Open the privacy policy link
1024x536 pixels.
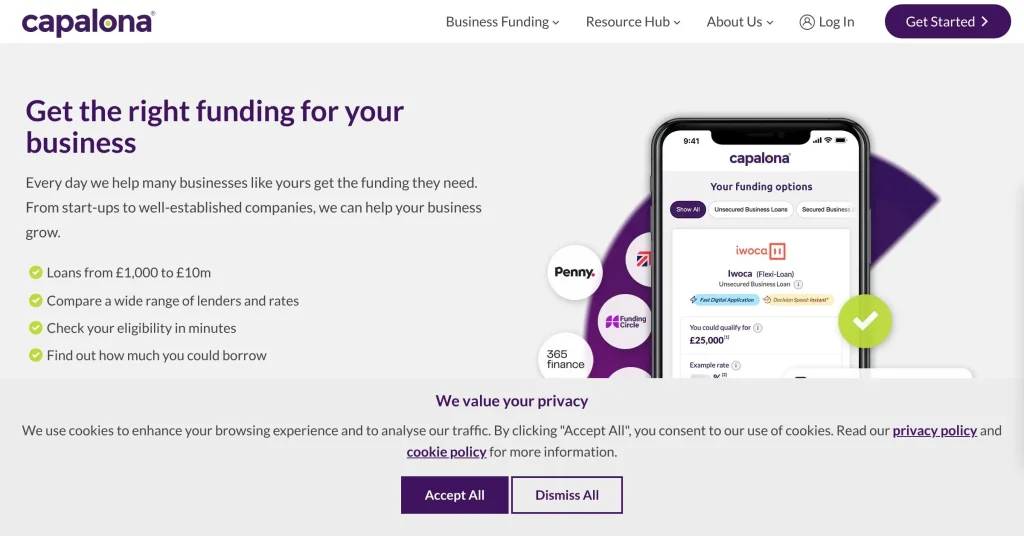click(934, 431)
